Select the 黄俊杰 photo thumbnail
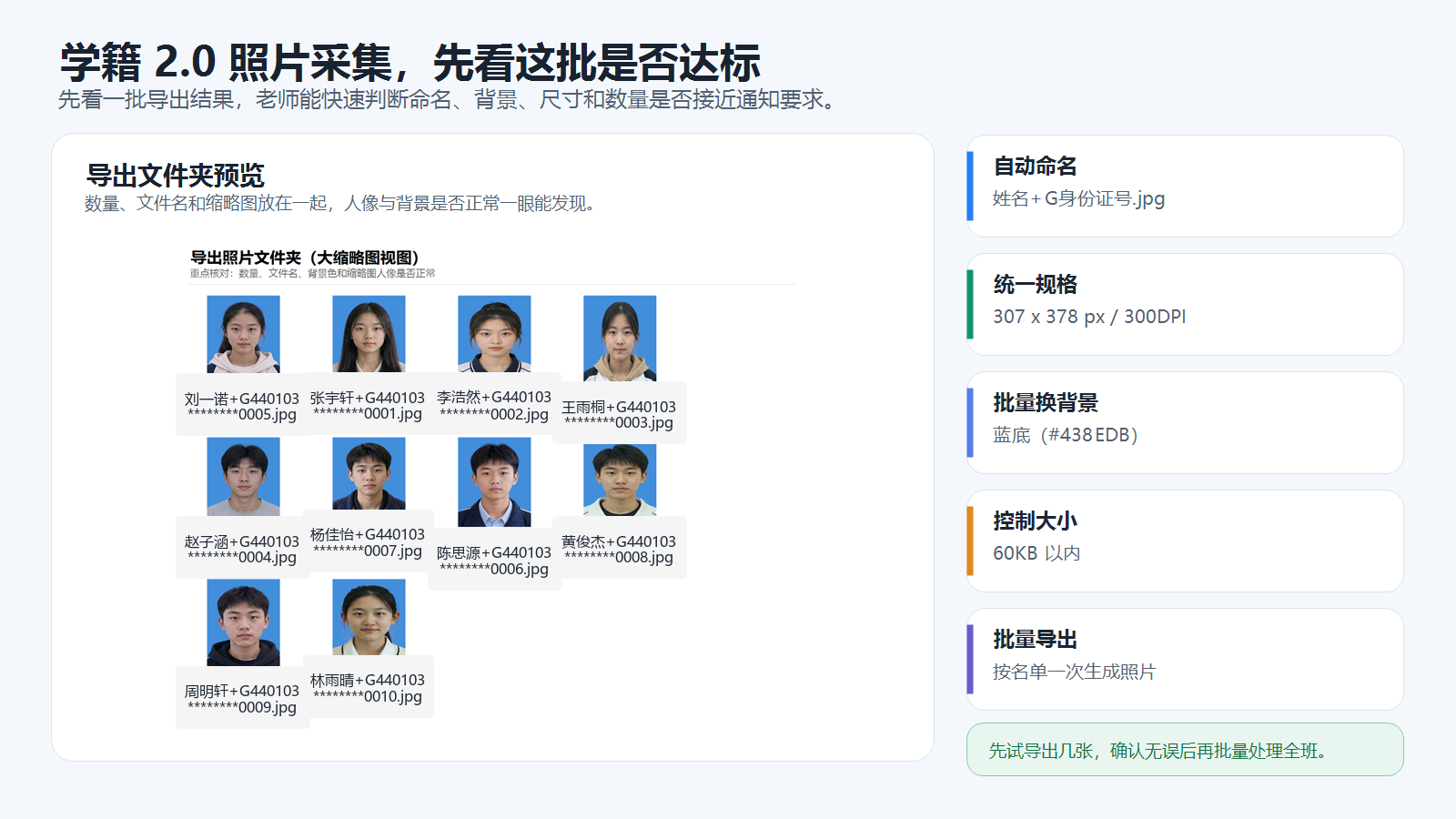This screenshot has width=1456, height=819. pos(620,480)
